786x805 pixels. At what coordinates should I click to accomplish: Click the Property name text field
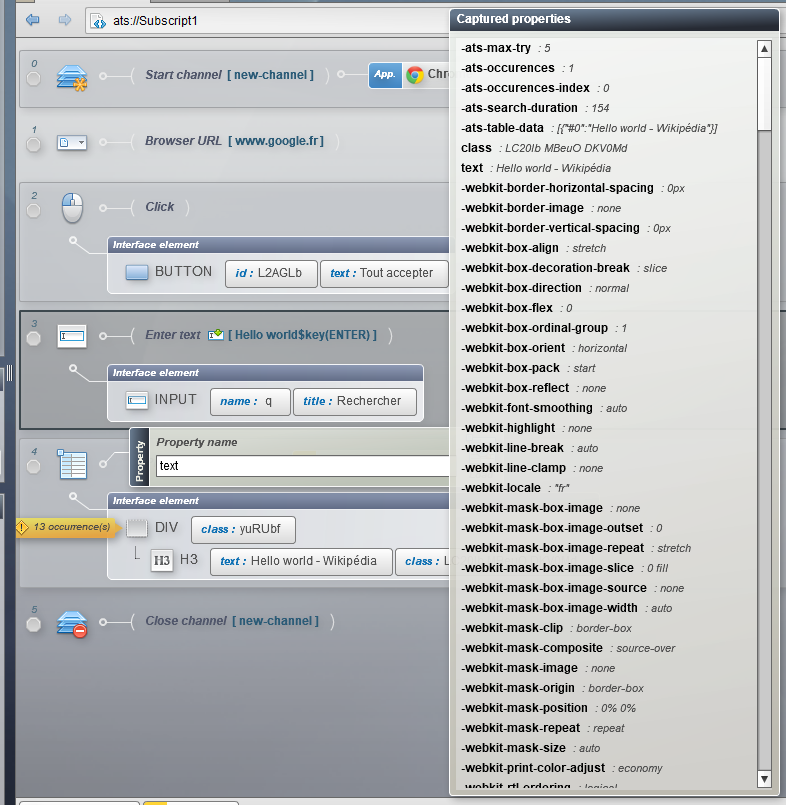(x=303, y=466)
